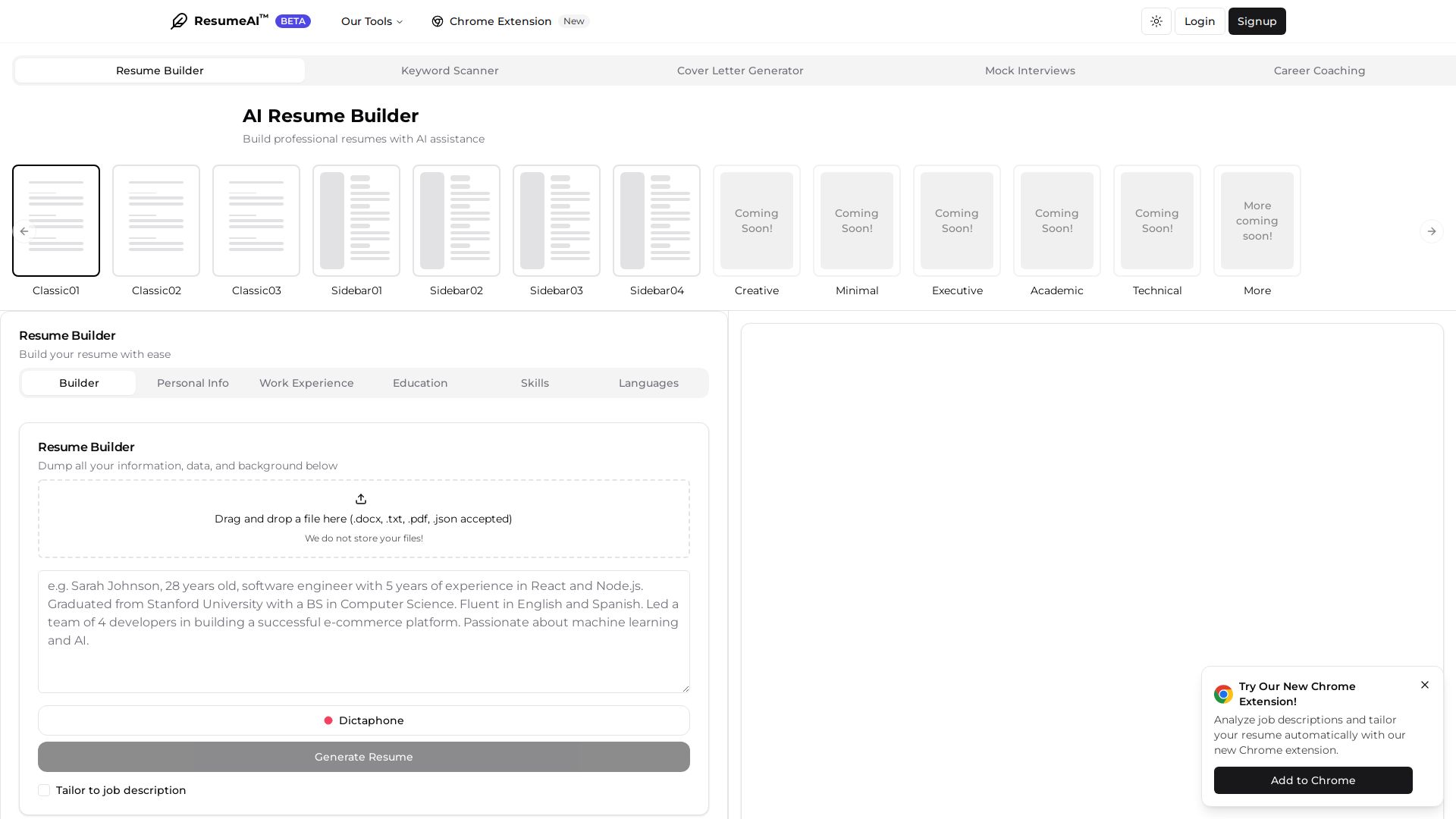Choose the Classic03 template thumbnail

pos(256,221)
